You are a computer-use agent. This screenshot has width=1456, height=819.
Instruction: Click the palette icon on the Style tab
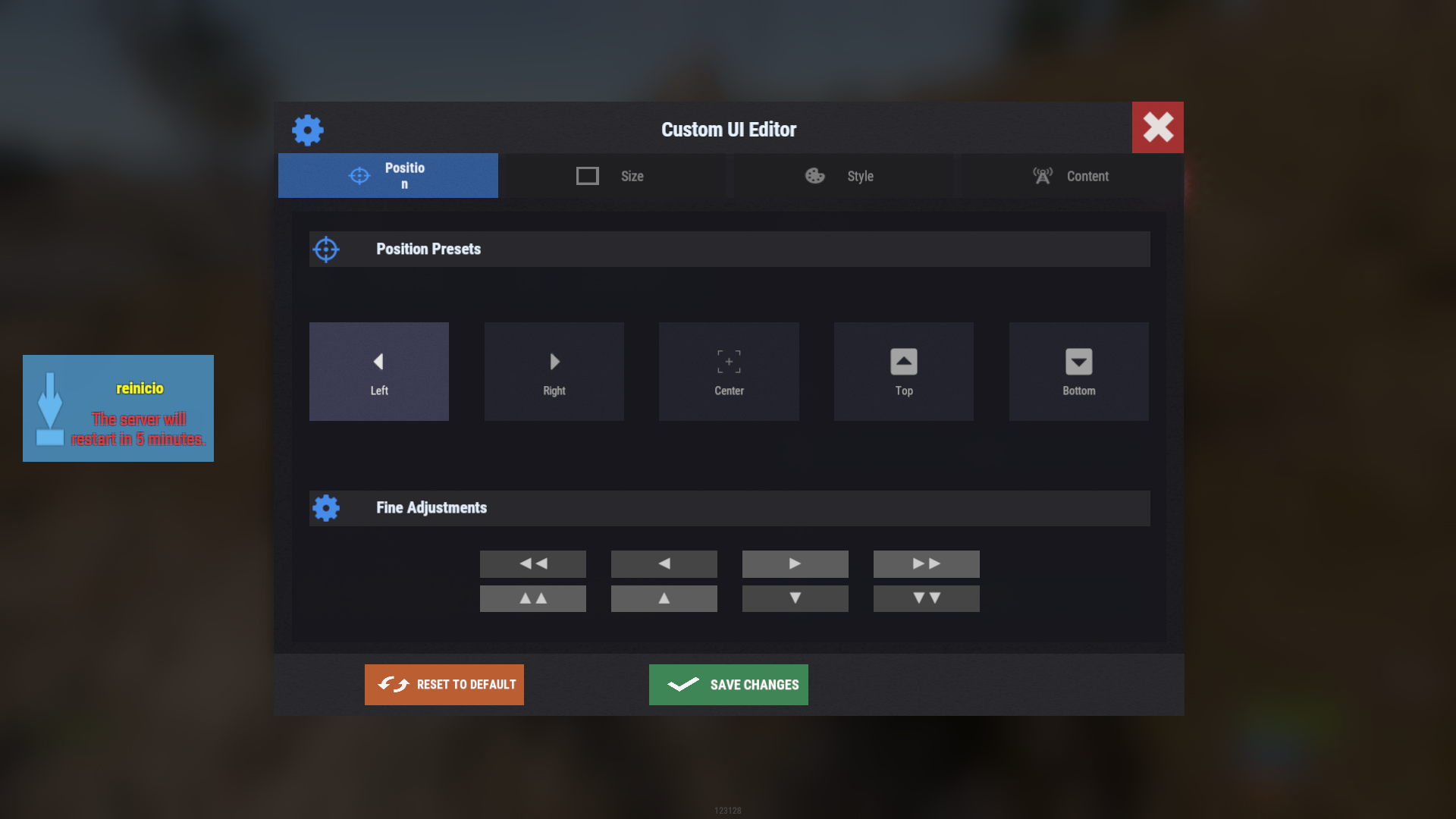(815, 176)
